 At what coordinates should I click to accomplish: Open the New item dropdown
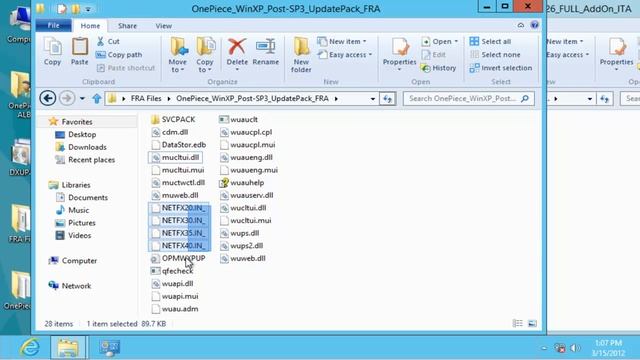point(342,41)
